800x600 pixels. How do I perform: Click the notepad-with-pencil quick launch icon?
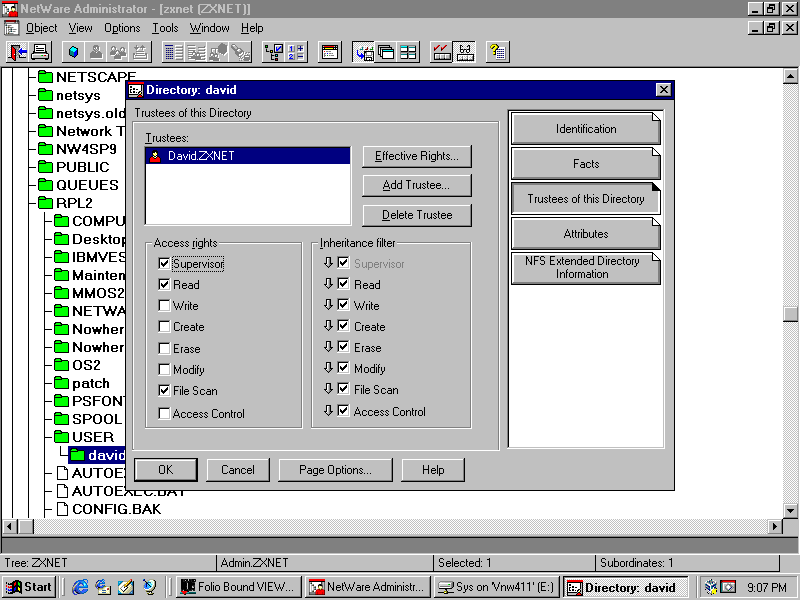(126, 587)
